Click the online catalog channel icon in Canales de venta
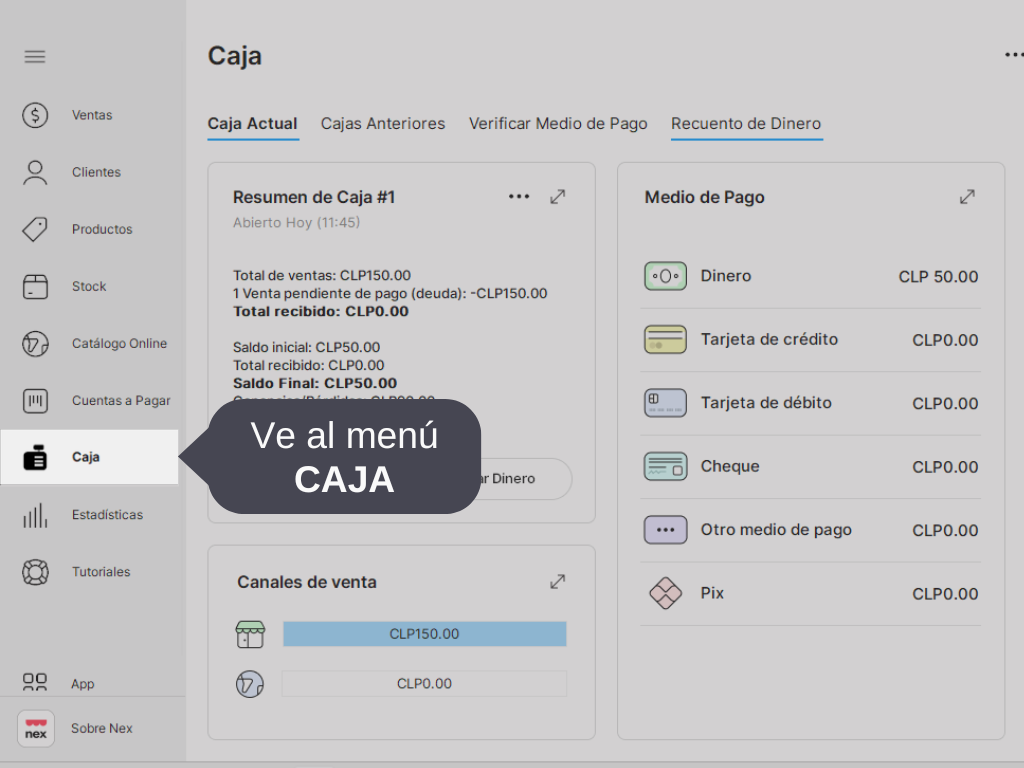This screenshot has height=768, width=1024. (x=249, y=684)
